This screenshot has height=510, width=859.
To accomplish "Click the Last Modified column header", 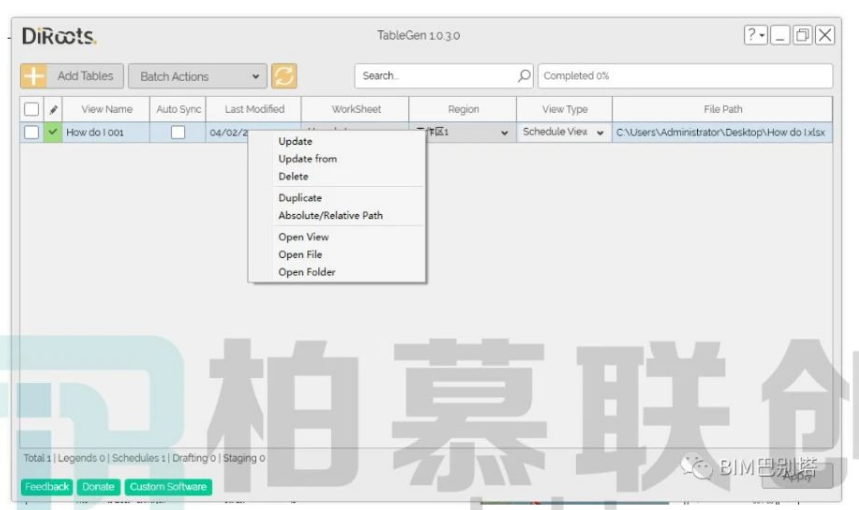I will (254, 109).
